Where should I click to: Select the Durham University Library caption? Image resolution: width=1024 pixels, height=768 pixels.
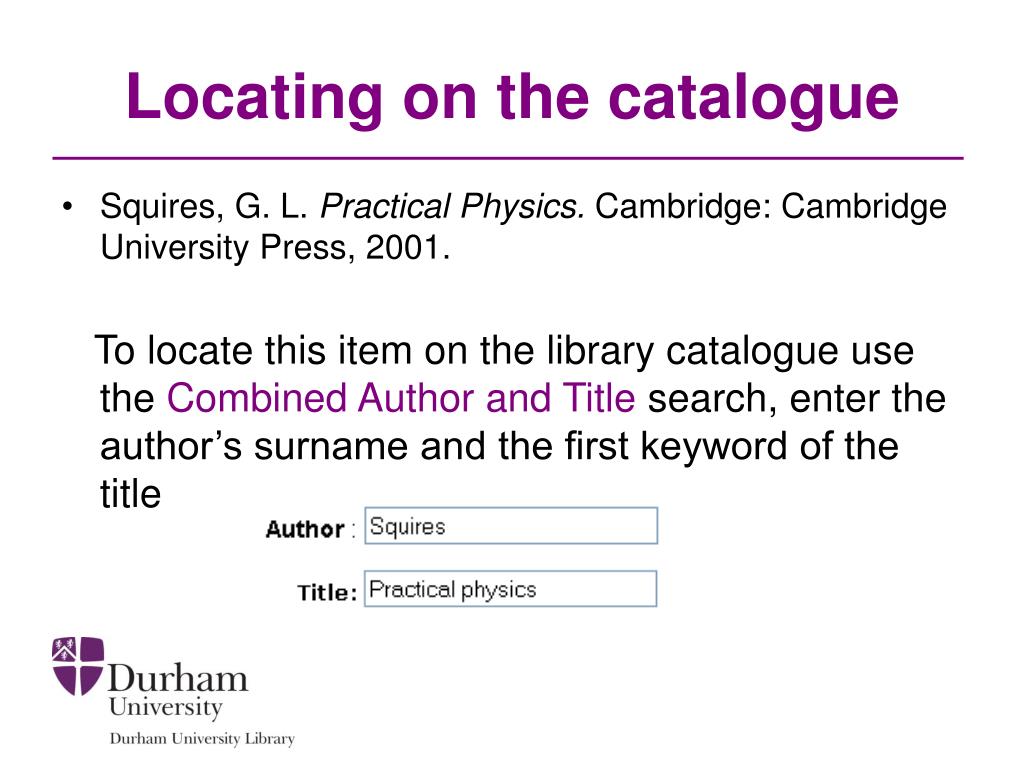pyautogui.click(x=202, y=739)
